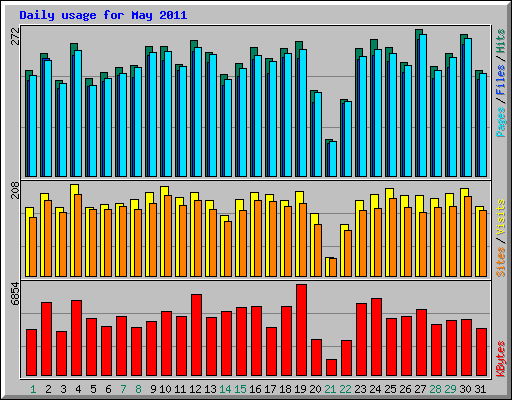Click green day label 21
Image resolution: width=512 pixels, height=400 pixels.
pyautogui.click(x=330, y=389)
